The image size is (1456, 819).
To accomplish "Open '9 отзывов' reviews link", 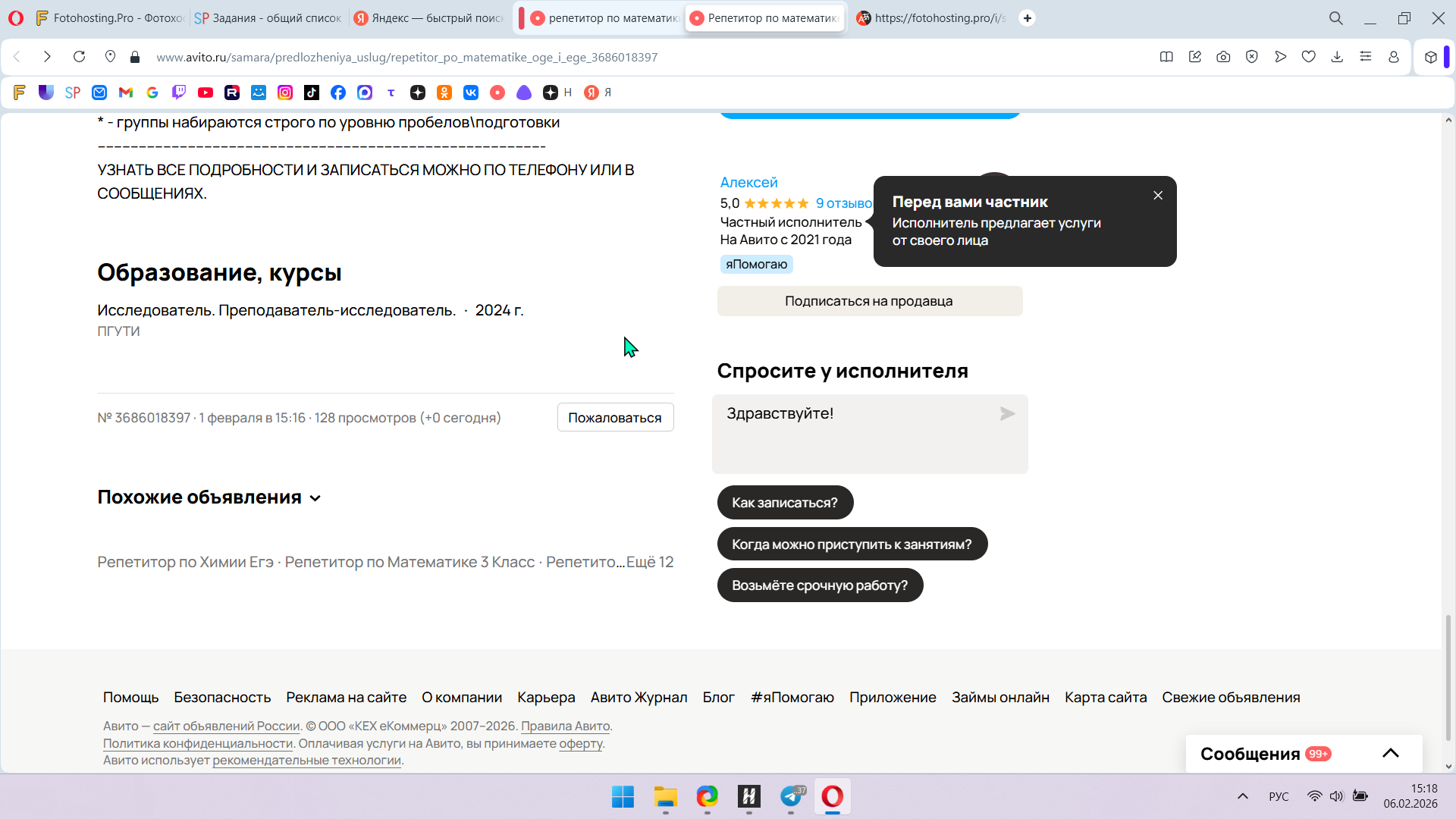I will click(843, 203).
